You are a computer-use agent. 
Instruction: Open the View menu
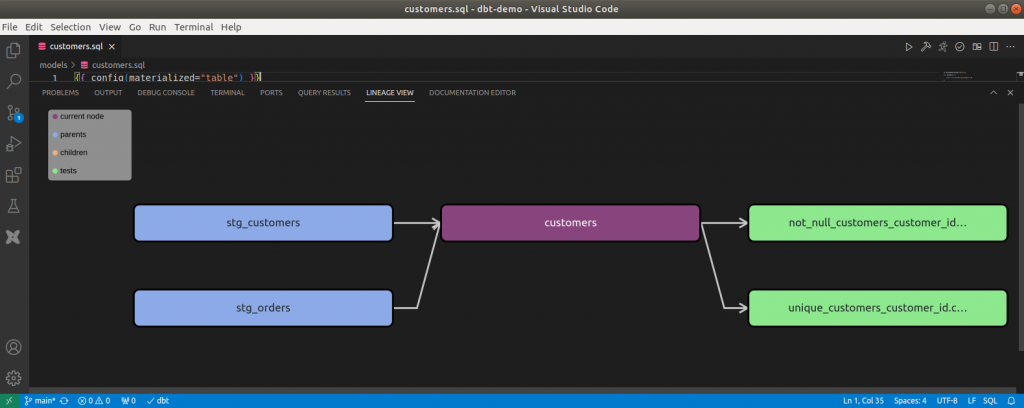[x=110, y=27]
